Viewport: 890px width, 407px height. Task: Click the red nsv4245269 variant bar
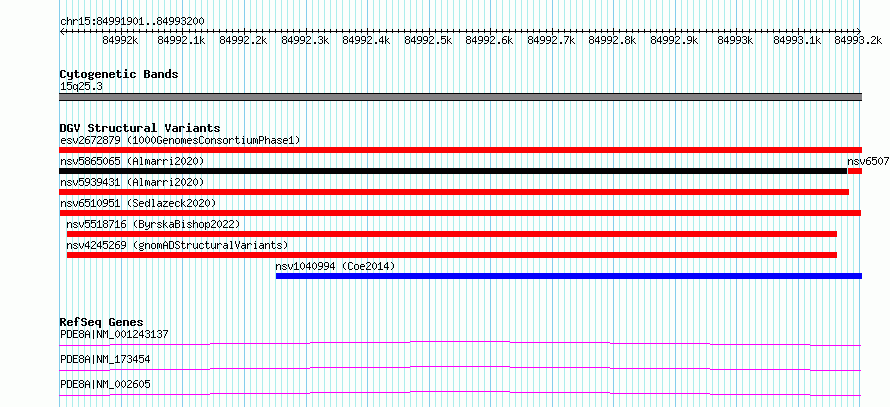pyautogui.click(x=452, y=255)
